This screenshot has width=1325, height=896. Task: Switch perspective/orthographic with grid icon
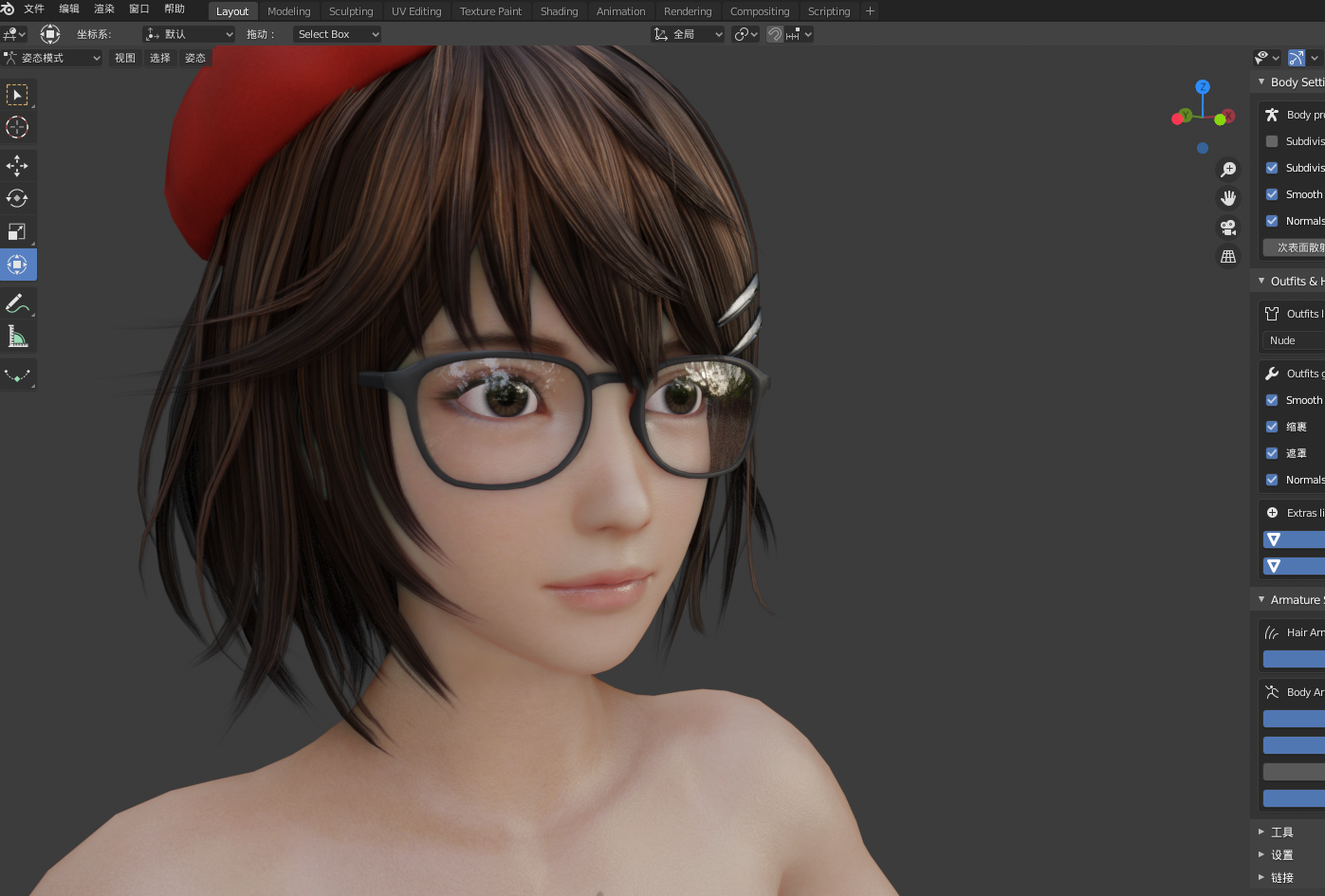pyautogui.click(x=1228, y=257)
